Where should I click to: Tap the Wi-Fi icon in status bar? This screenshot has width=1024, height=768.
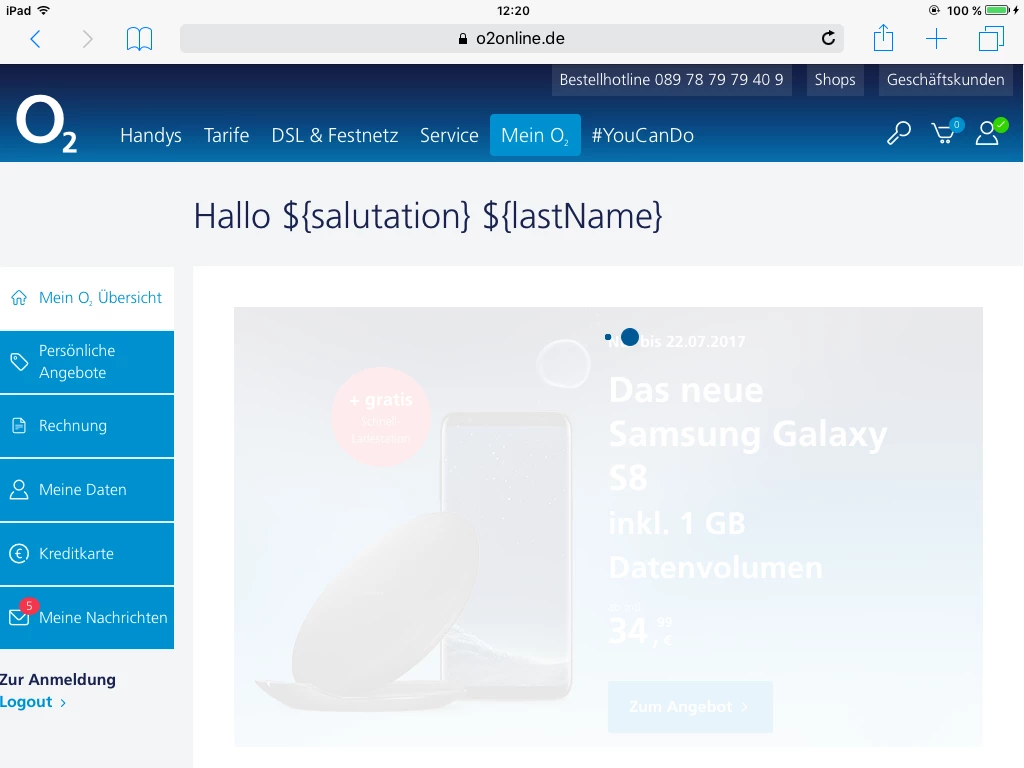point(44,10)
